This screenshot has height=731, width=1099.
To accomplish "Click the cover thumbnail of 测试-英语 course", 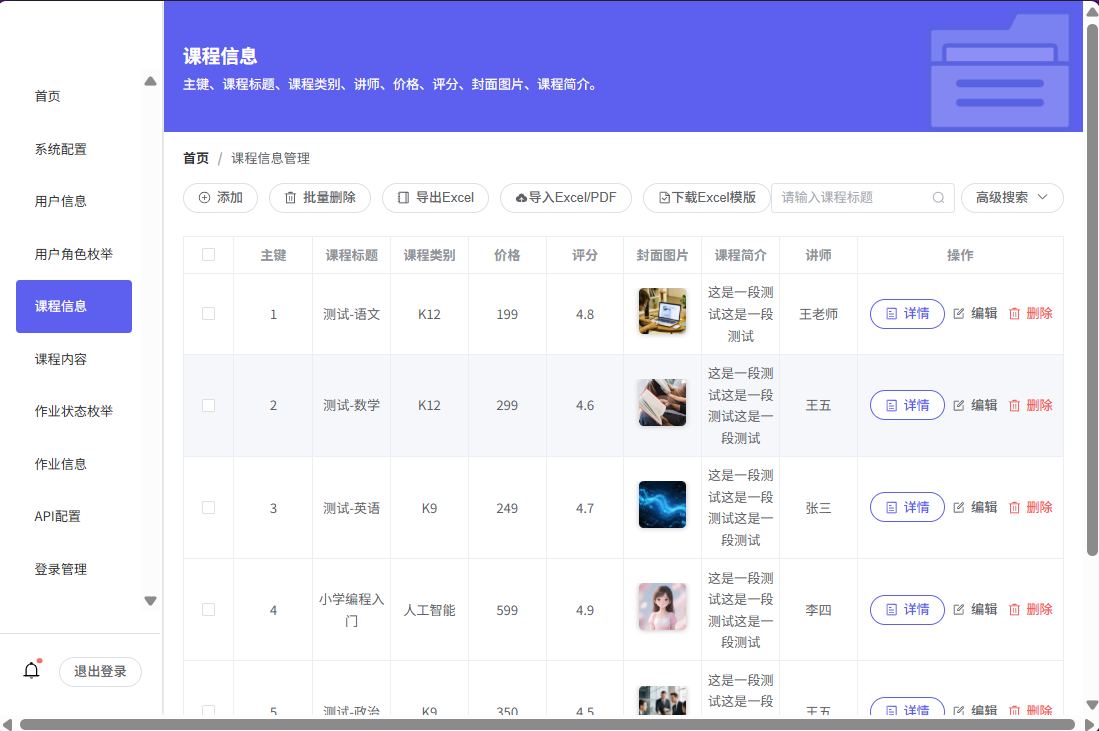I will click(x=662, y=505).
